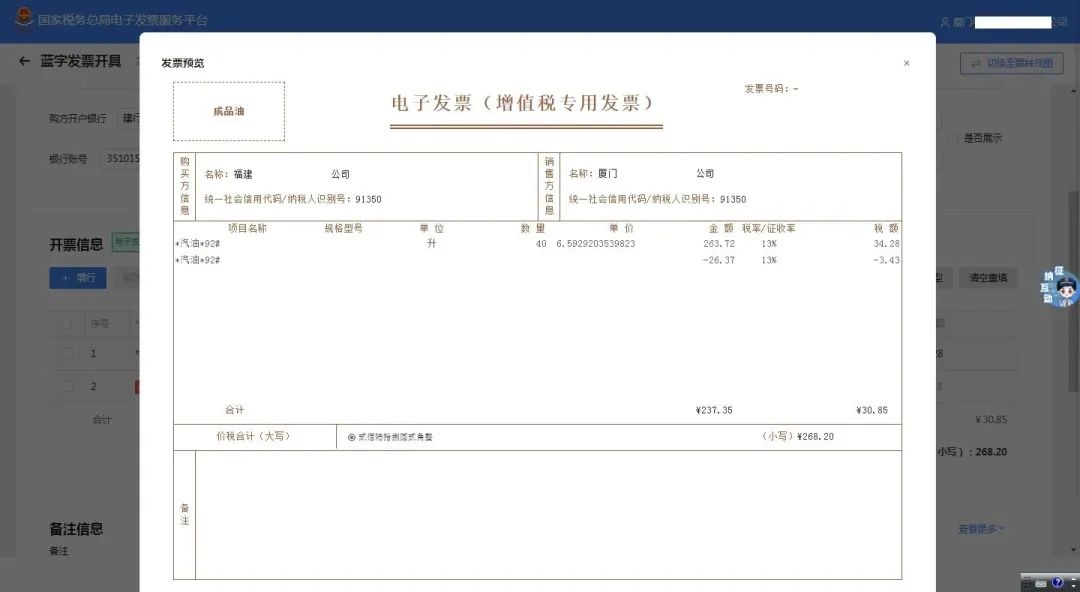Click the total tax ¥30.85 in invoice

(x=871, y=410)
